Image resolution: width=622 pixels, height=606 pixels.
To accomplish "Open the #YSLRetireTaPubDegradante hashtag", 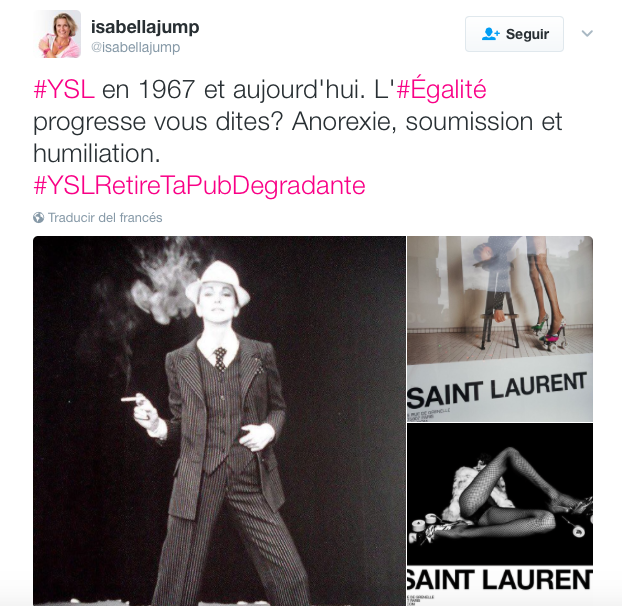I will pyautogui.click(x=200, y=186).
